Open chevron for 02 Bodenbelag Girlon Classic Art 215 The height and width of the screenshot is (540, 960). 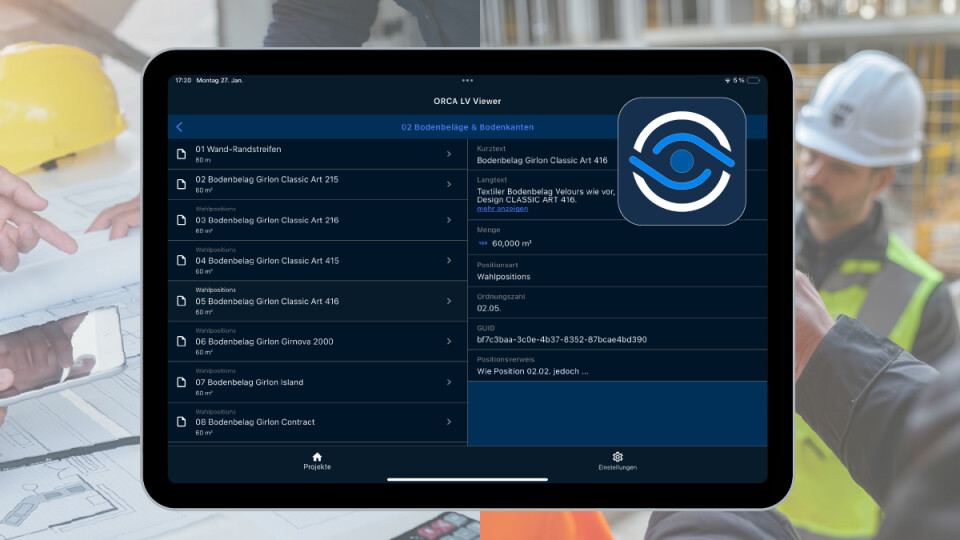pos(449,184)
